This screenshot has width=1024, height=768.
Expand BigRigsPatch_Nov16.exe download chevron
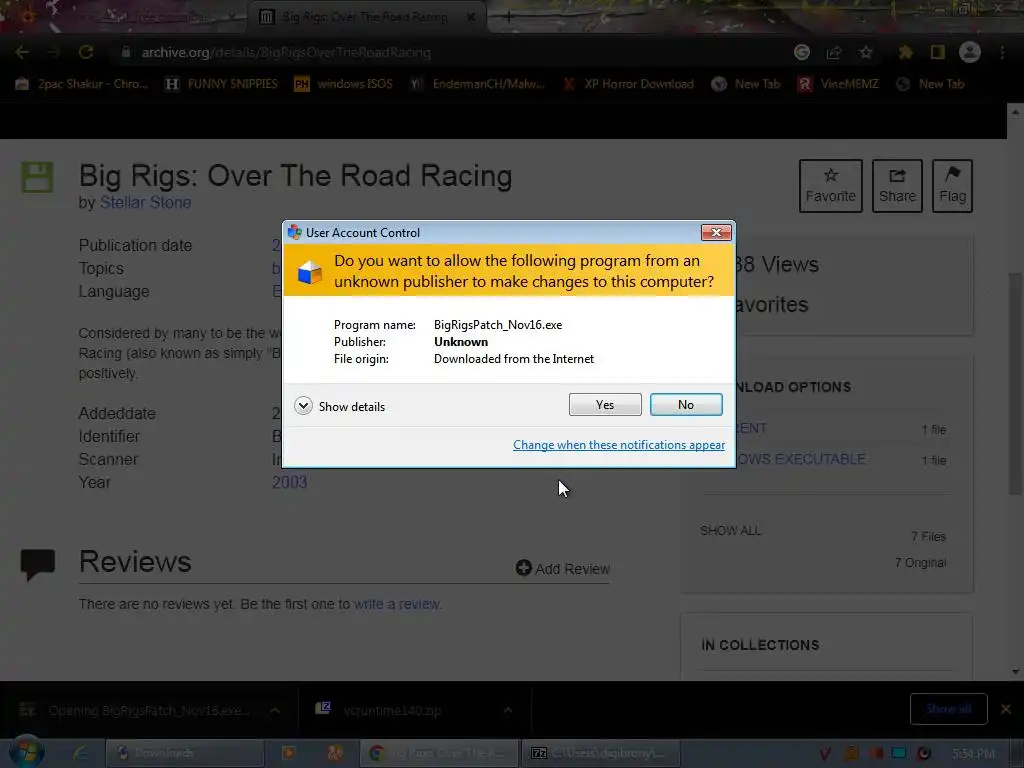[x=275, y=710]
